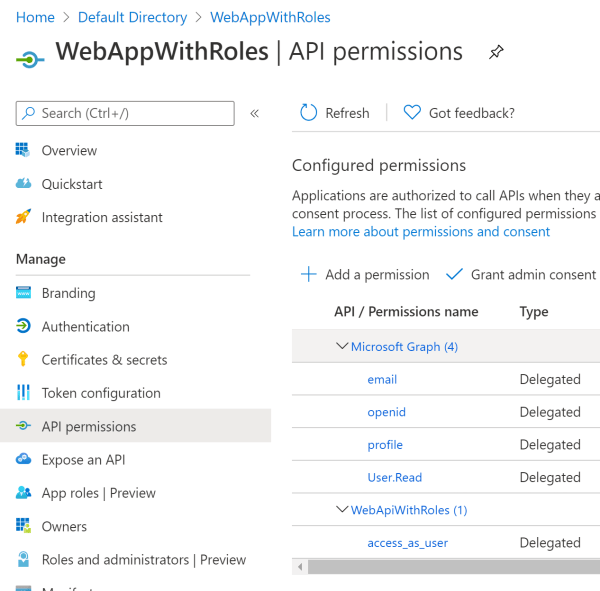Image resolution: width=600 pixels, height=591 pixels.
Task: Click the Home breadcrumb link
Action: (x=35, y=17)
